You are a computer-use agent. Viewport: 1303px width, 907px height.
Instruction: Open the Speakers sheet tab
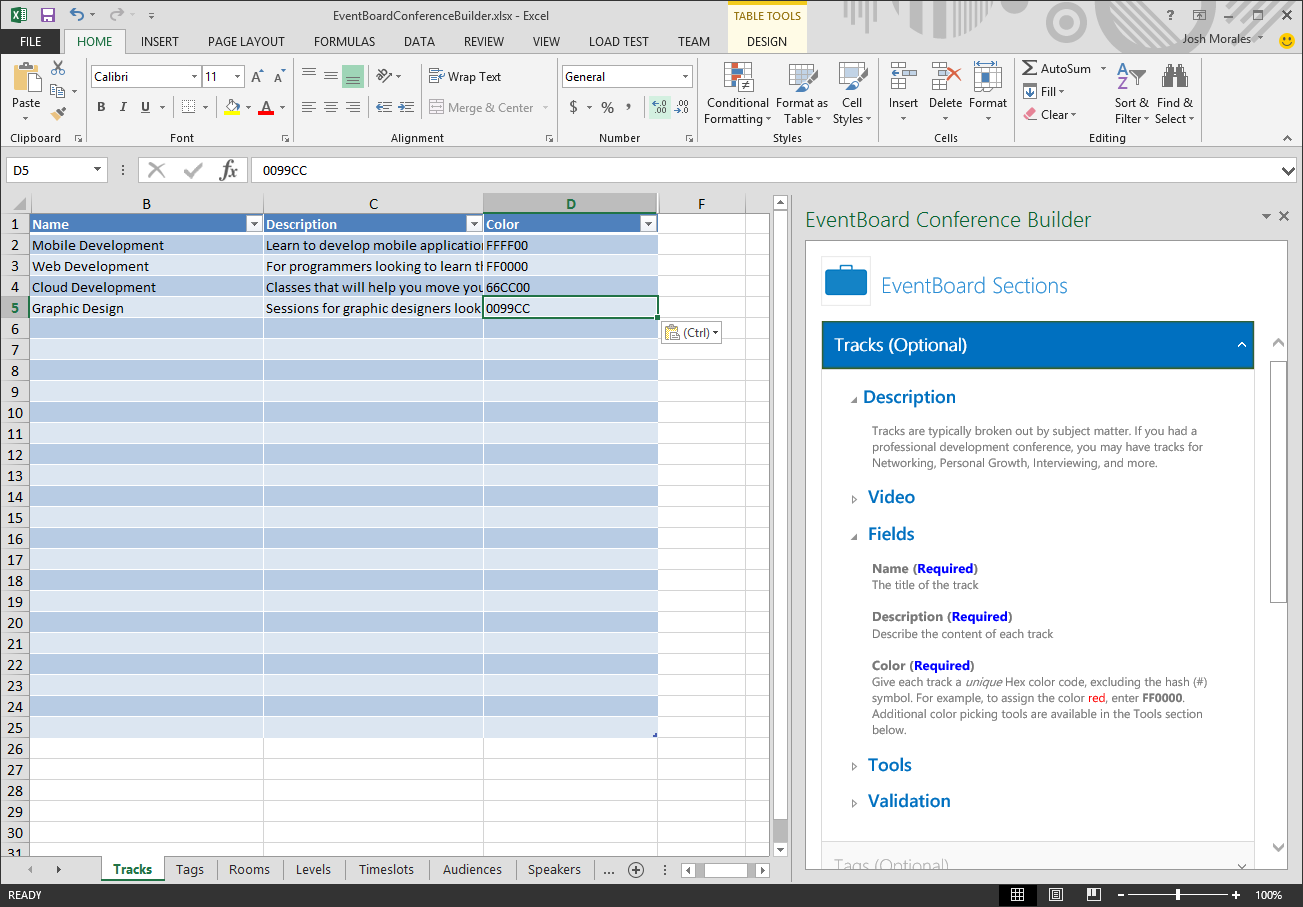554,869
